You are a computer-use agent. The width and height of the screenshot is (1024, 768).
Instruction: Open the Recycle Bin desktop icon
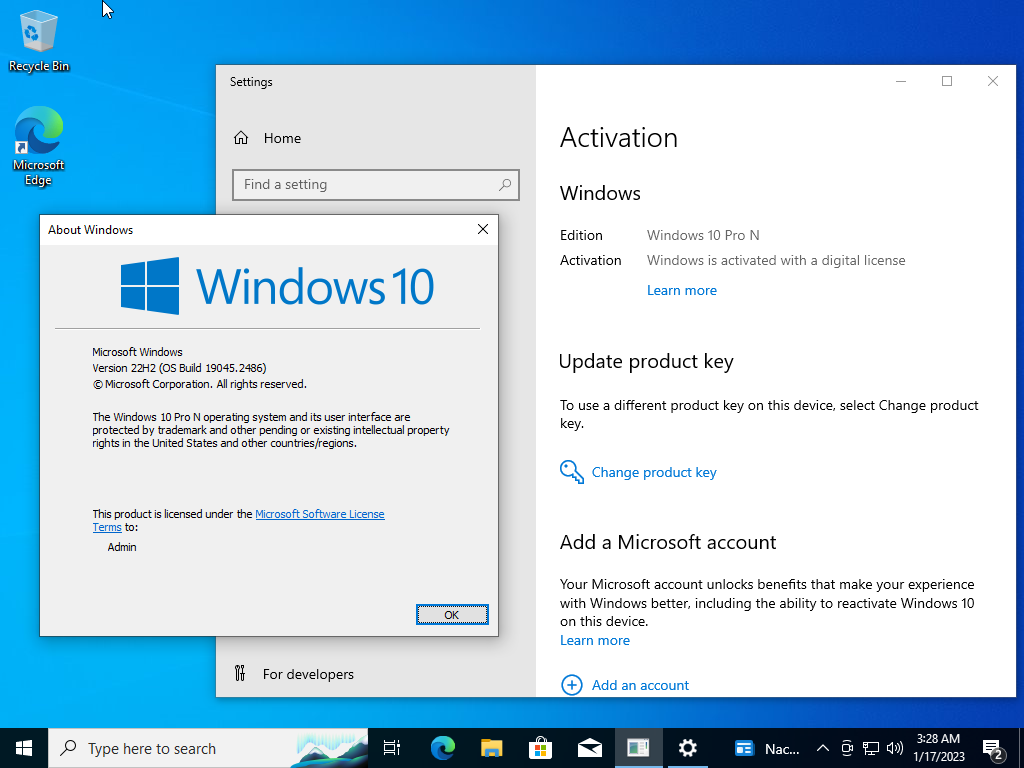point(39,40)
